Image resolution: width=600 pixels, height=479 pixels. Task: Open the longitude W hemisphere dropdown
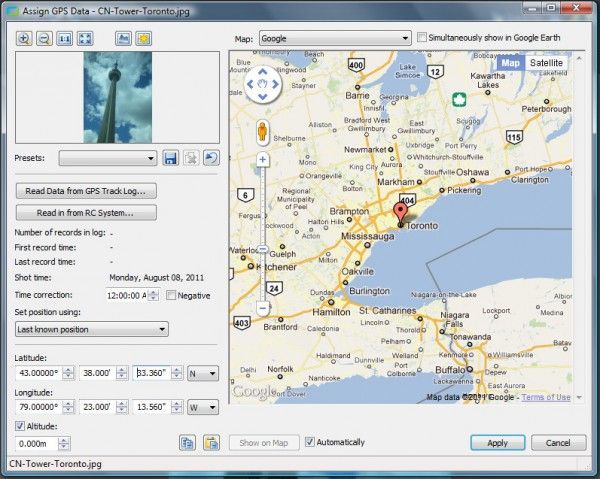[x=203, y=407]
